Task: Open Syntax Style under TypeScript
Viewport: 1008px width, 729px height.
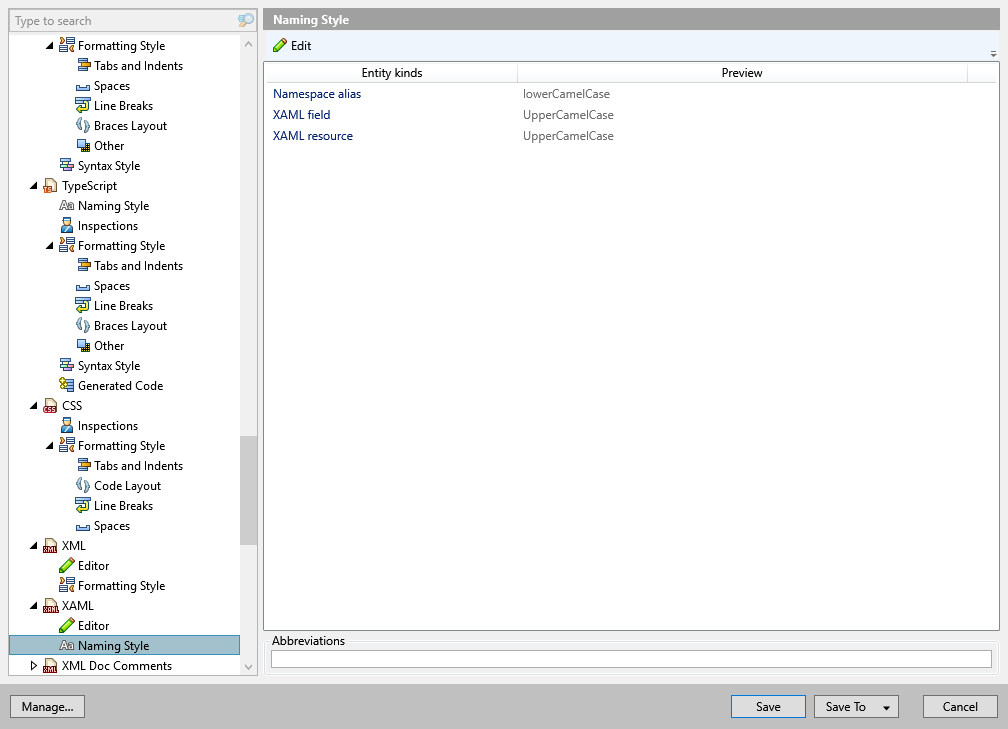Action: (107, 365)
